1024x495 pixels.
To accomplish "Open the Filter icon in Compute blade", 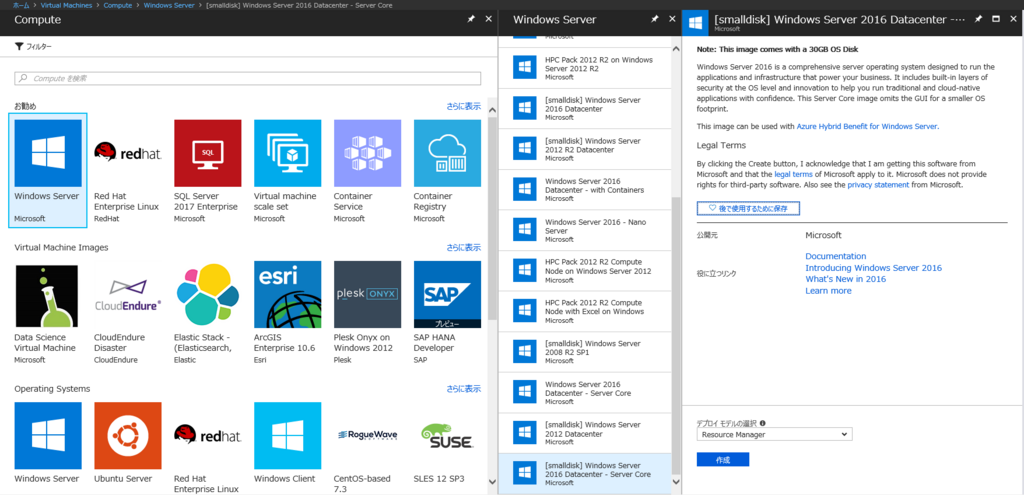I will coord(19,47).
